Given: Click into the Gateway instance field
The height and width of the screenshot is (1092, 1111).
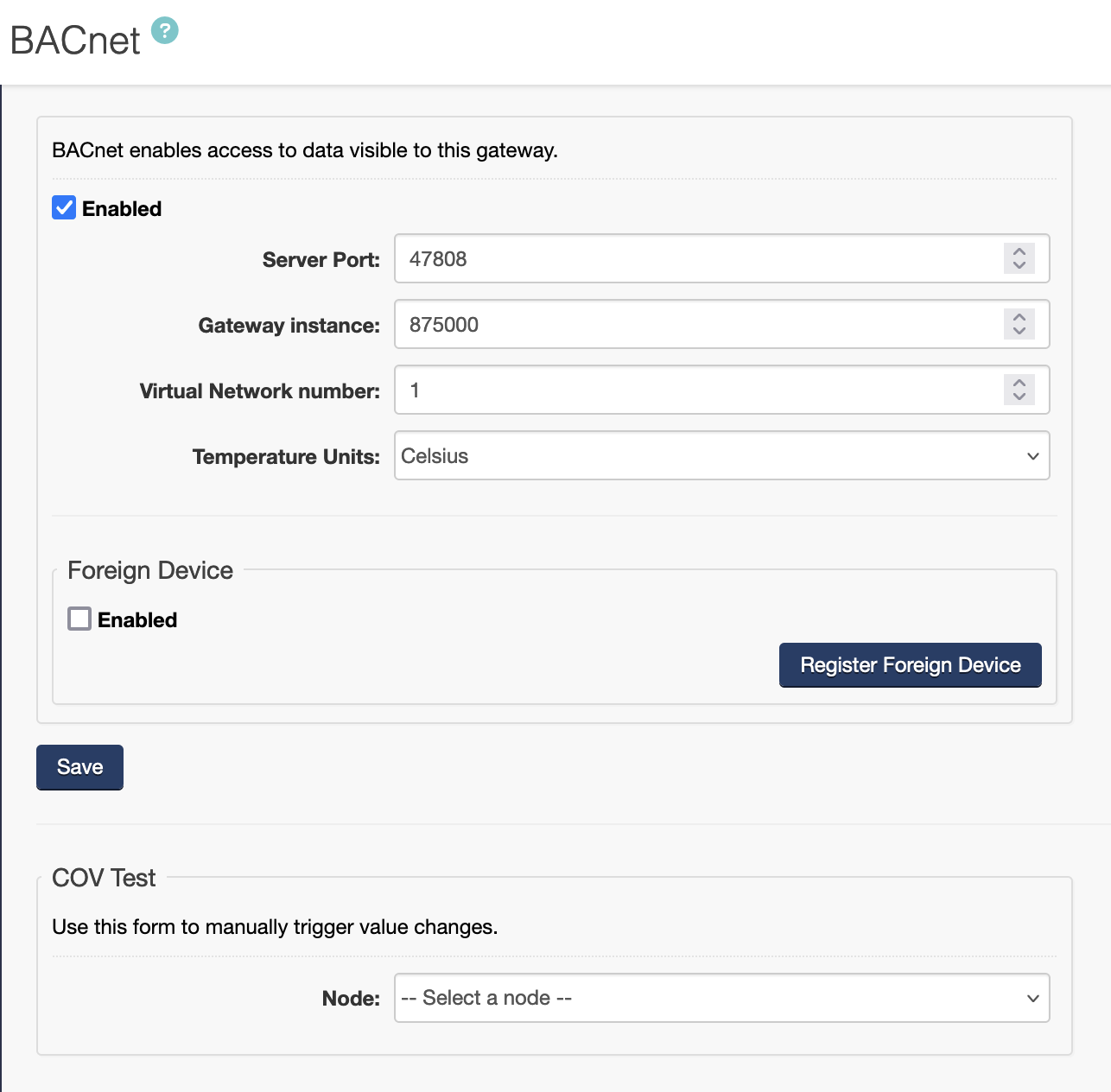Looking at the screenshot, I should [691, 324].
